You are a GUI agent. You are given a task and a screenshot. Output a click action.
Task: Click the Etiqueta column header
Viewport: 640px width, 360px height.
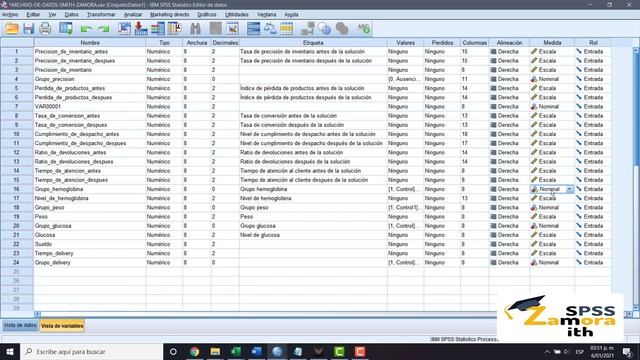click(x=313, y=42)
